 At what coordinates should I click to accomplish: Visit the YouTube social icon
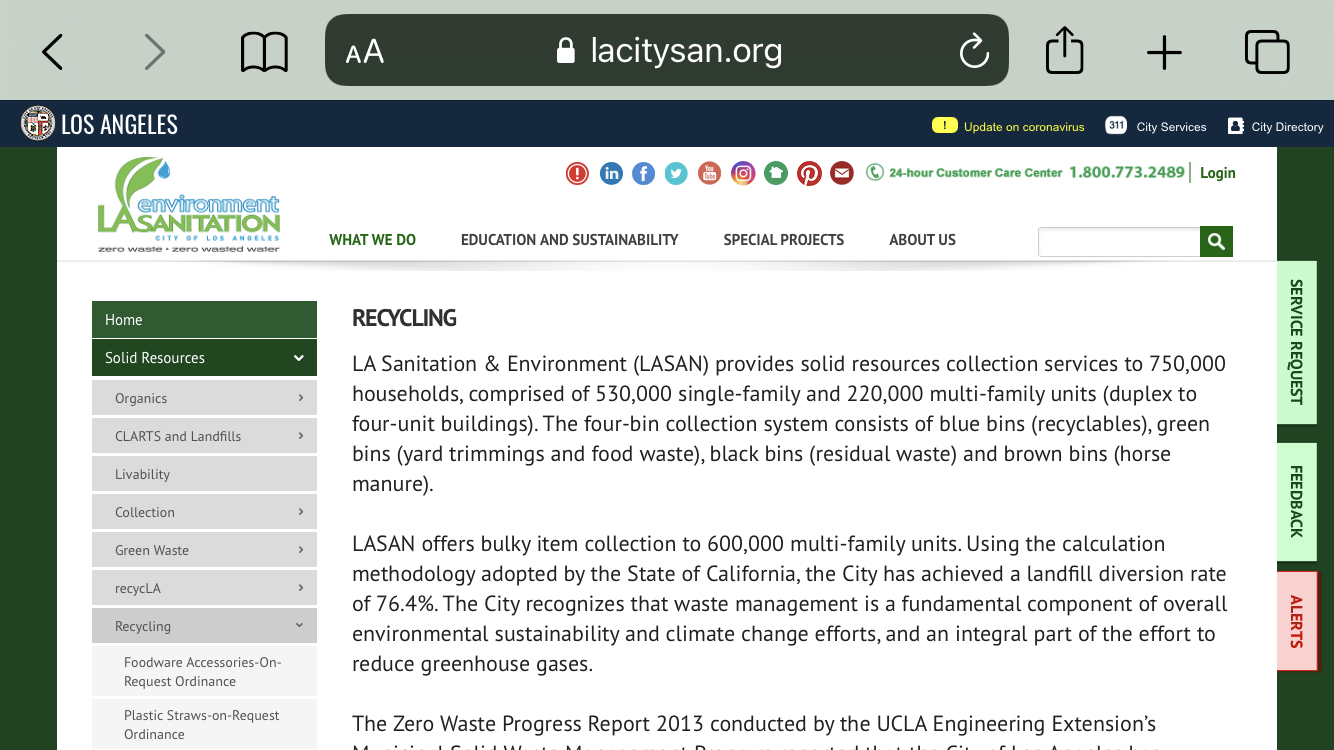click(x=710, y=174)
